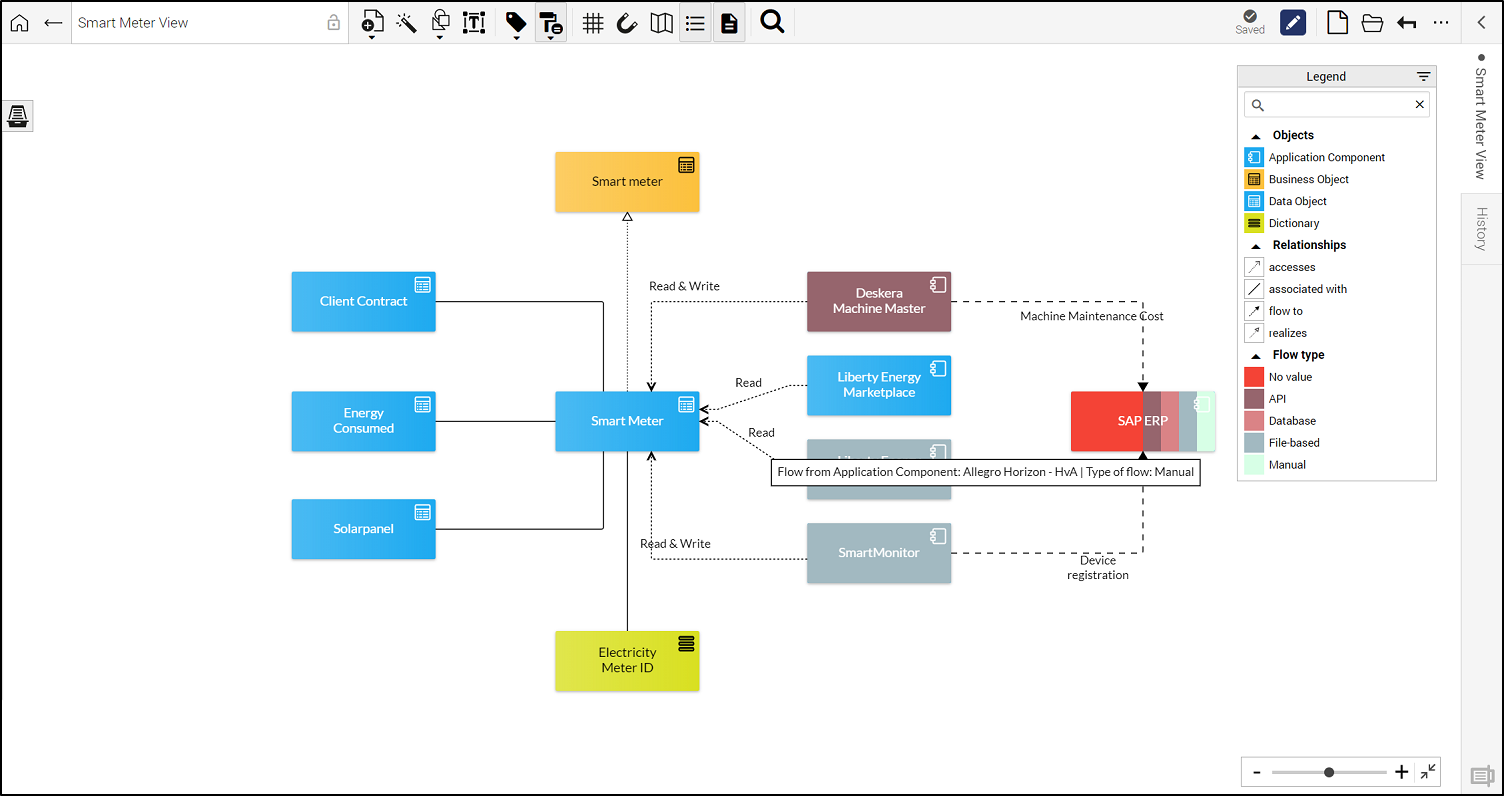Click the lock icon beside view name
This screenshot has height=796, width=1504.
coord(334,23)
